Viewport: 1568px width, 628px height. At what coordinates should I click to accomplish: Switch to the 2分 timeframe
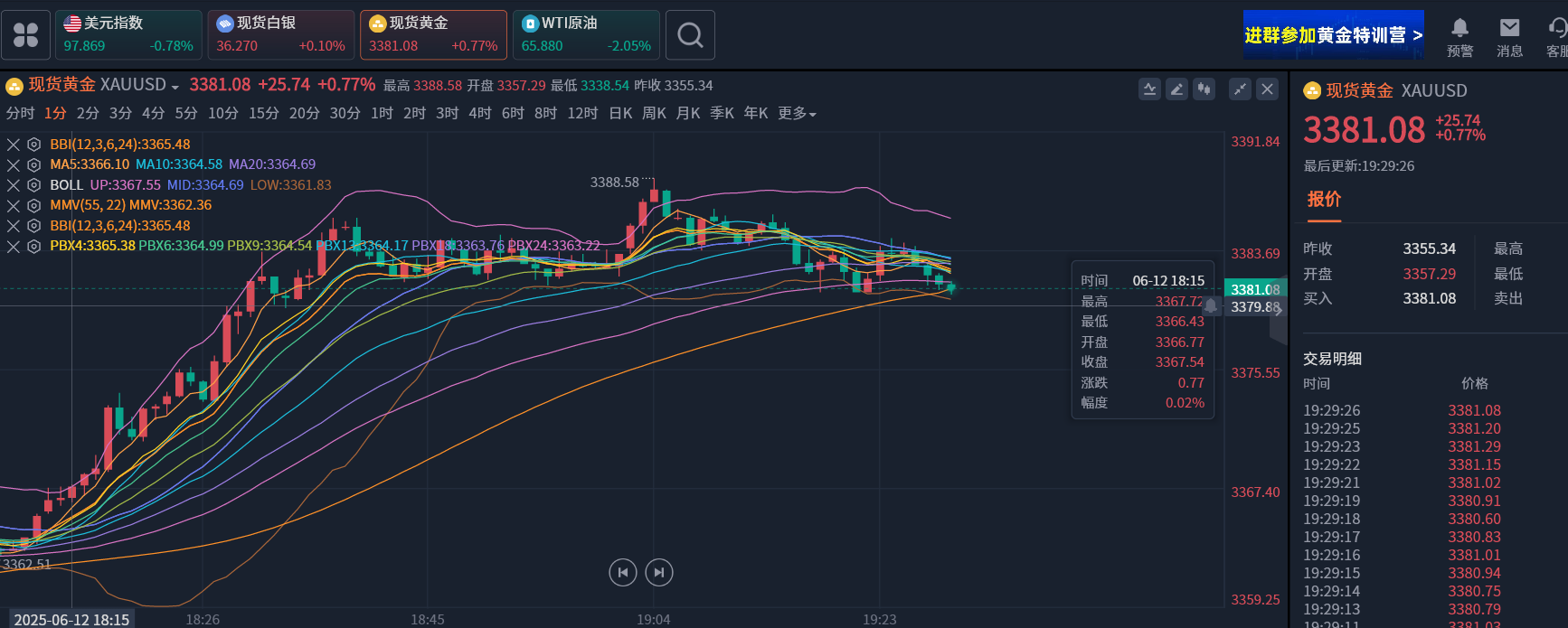click(88, 113)
